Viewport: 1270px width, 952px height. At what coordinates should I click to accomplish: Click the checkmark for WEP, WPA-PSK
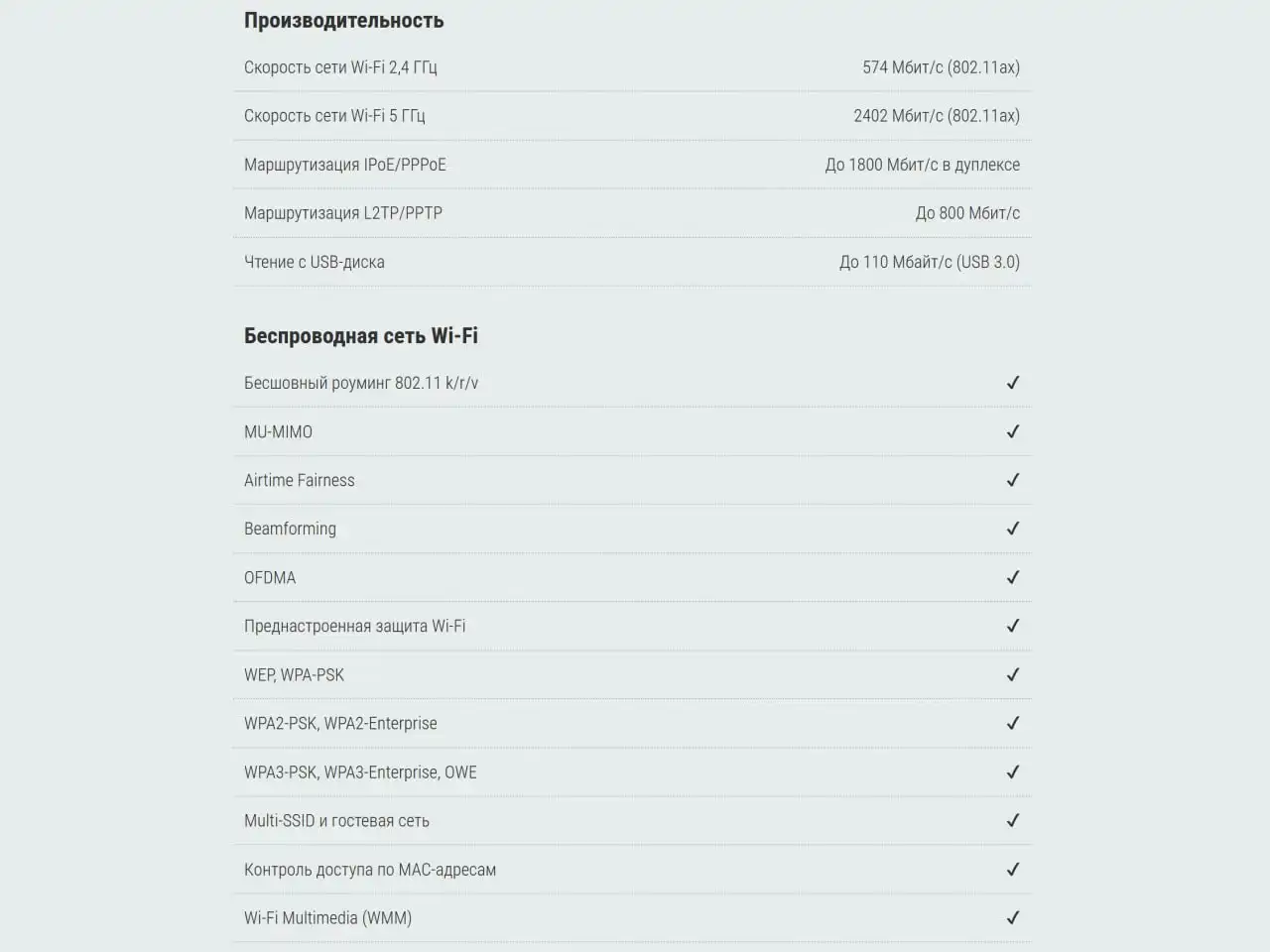[1013, 674]
